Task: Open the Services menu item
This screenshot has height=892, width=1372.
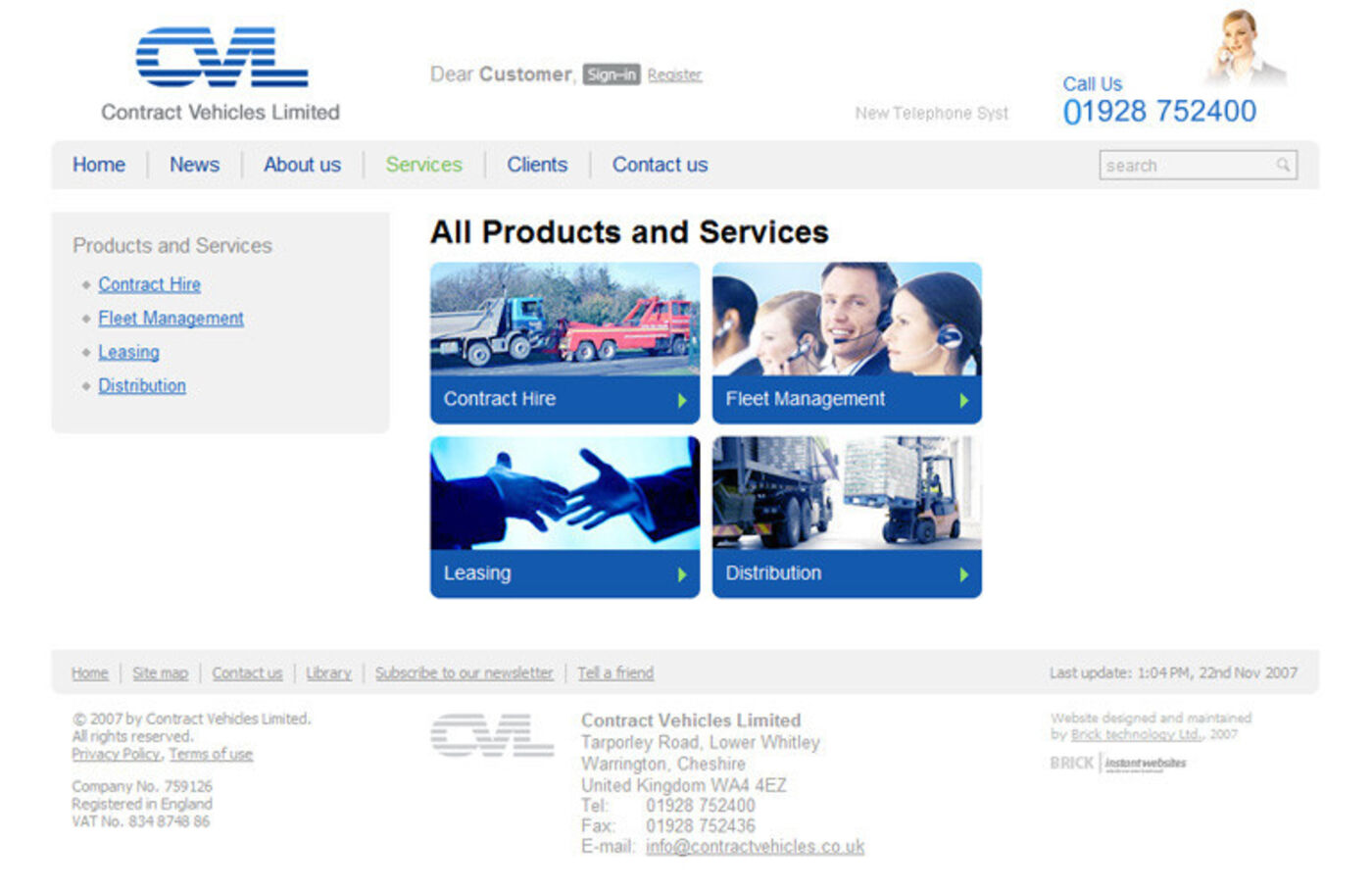Action: click(423, 165)
